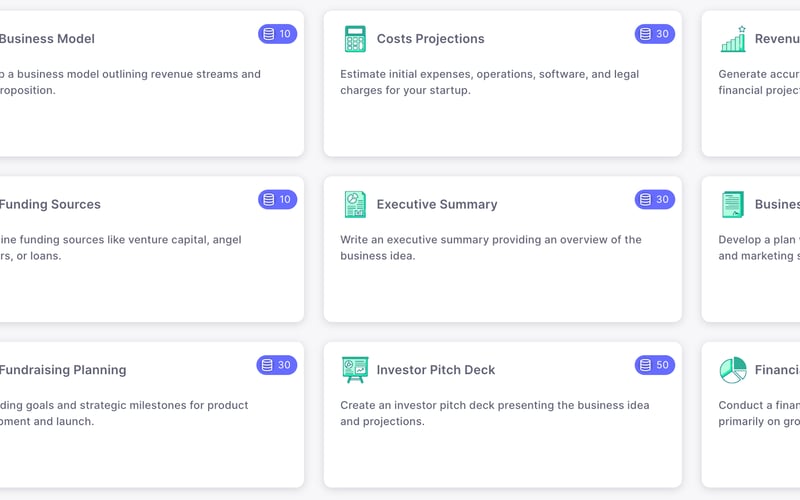Image resolution: width=800 pixels, height=500 pixels.
Task: Click the revenue growth bar chart icon
Action: 733,39
